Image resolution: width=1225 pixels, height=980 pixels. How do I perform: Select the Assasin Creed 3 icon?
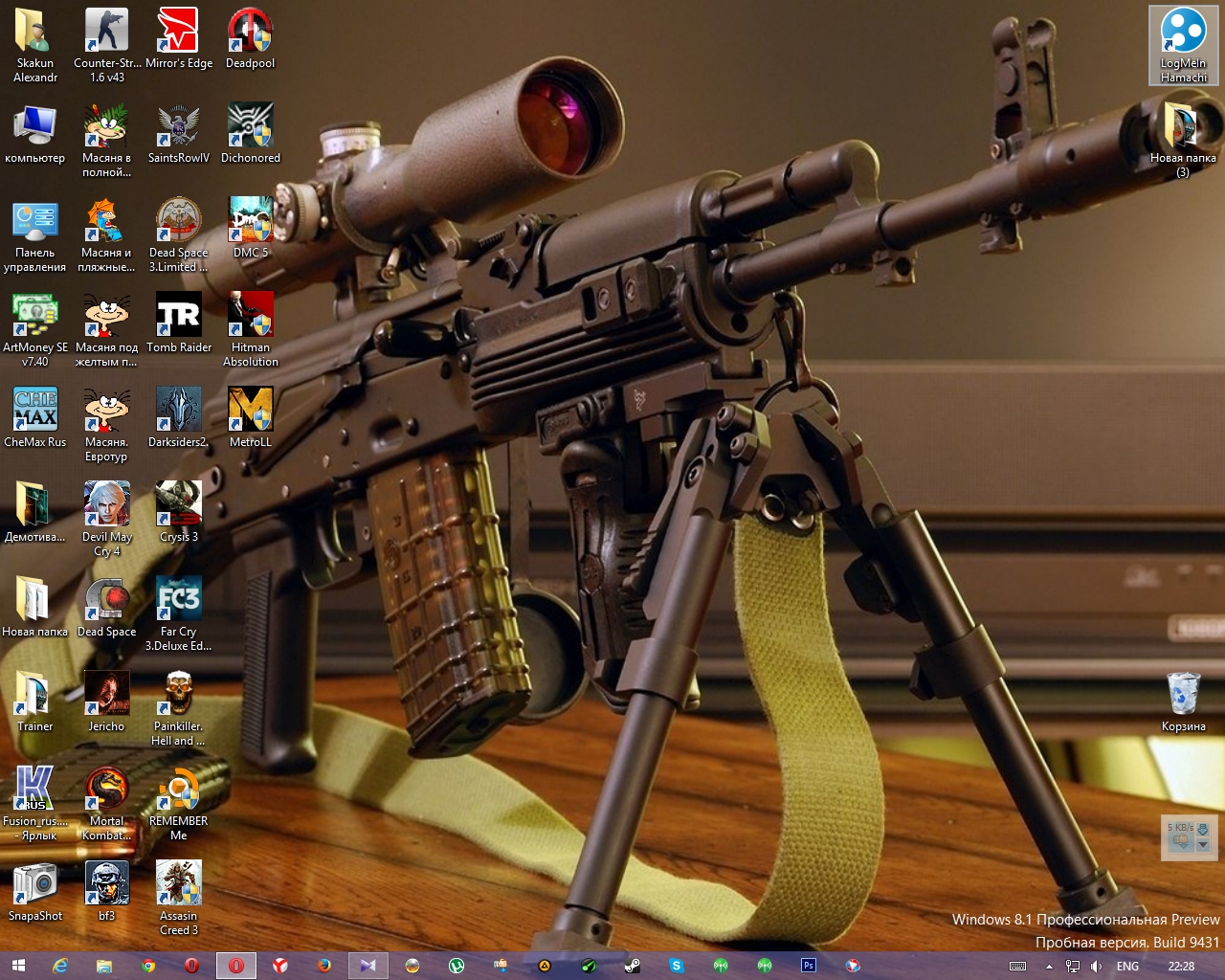click(179, 898)
